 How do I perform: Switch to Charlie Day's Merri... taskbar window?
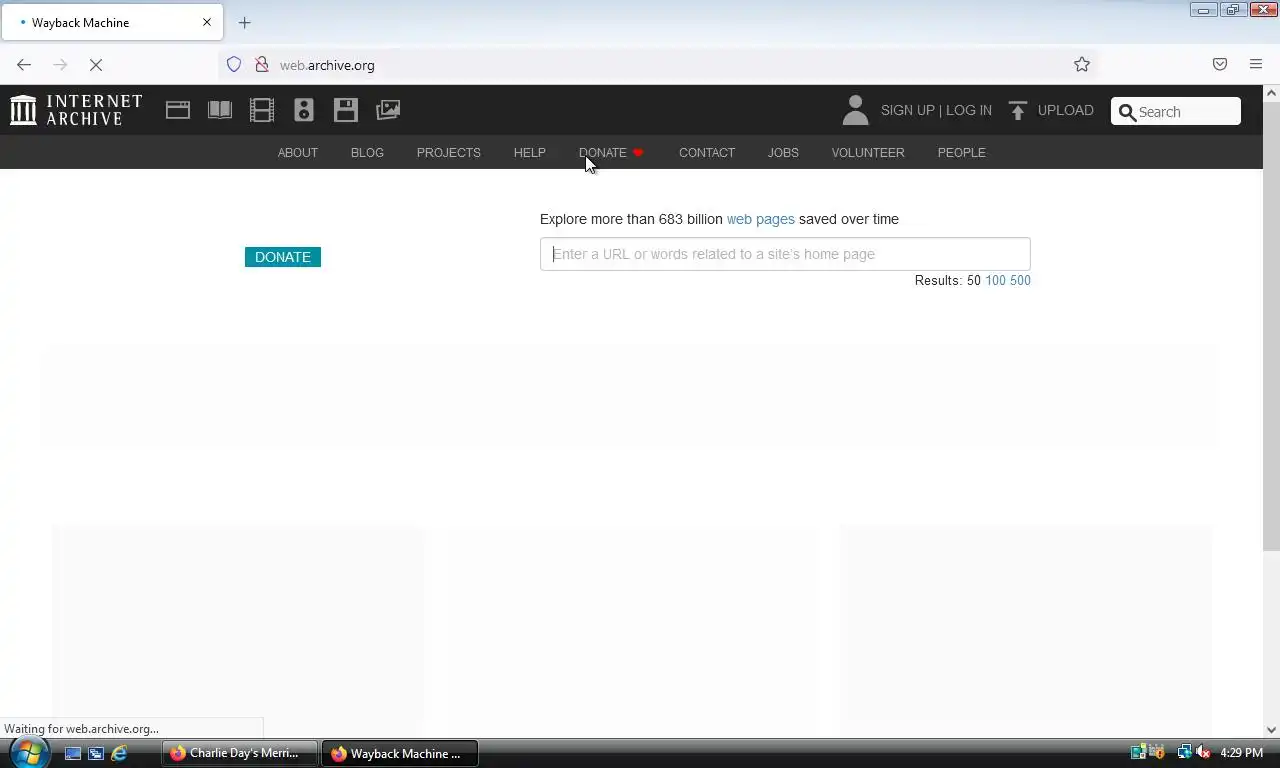click(x=240, y=753)
